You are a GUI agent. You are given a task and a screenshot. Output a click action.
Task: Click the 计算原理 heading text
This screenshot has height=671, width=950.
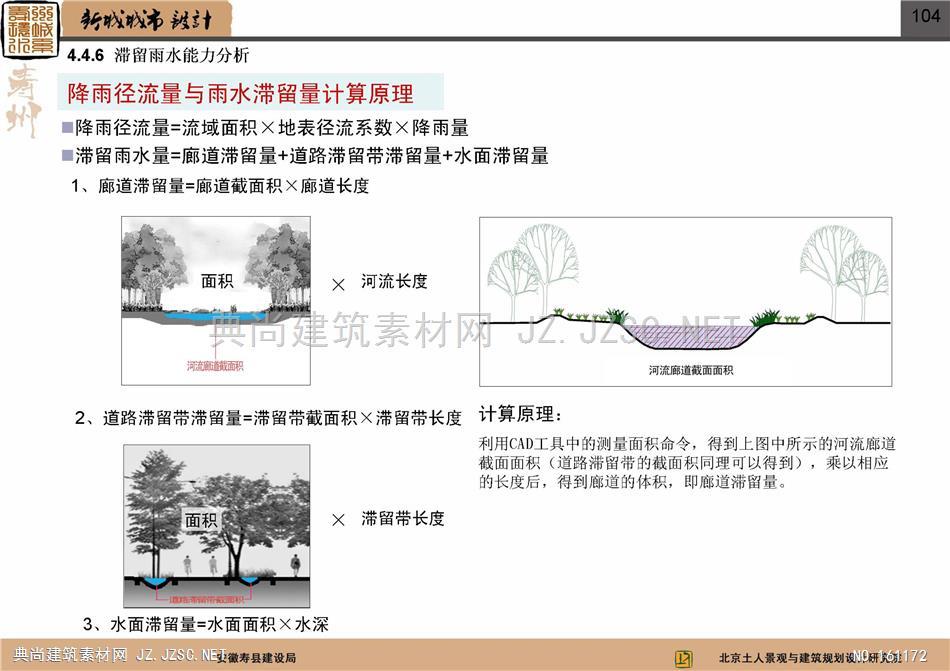(521, 415)
